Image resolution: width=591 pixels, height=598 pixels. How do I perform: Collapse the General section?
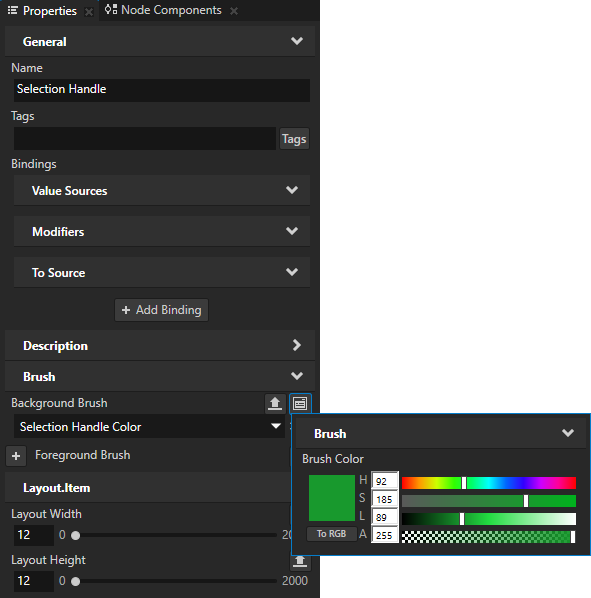(x=297, y=41)
